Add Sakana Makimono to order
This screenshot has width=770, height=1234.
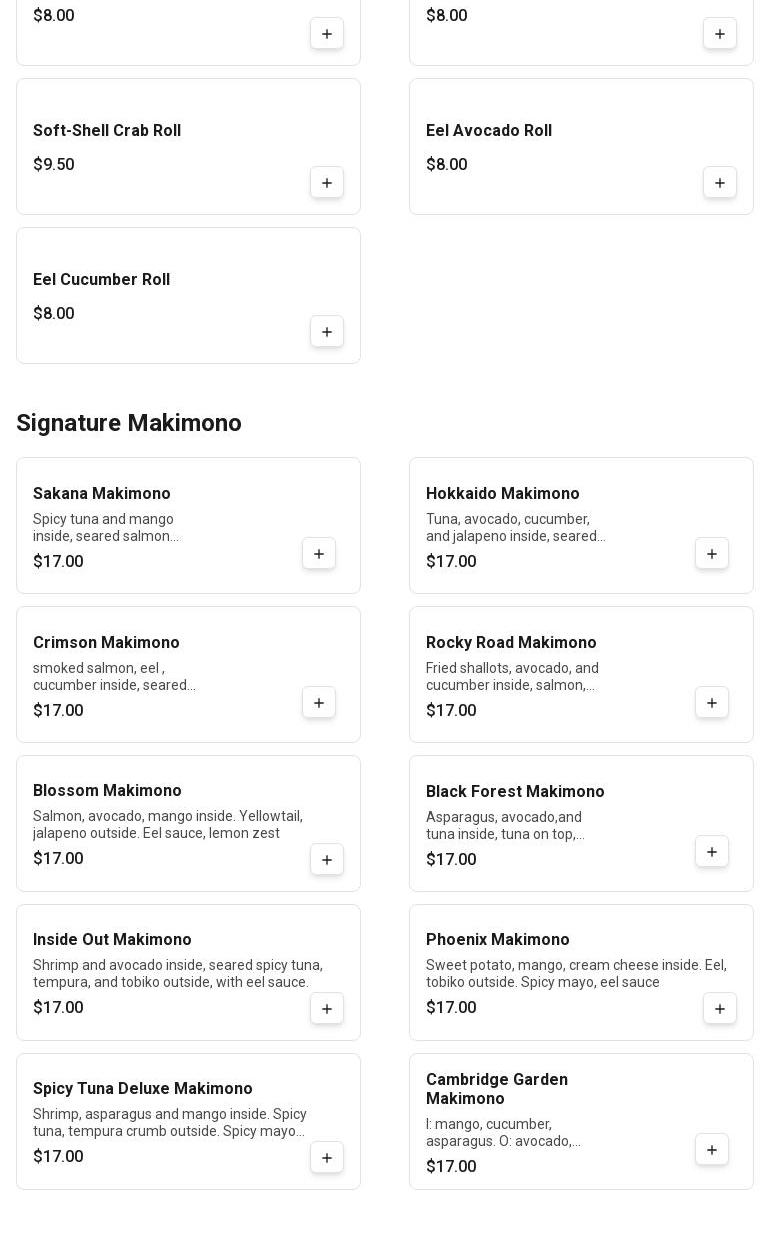[319, 554]
